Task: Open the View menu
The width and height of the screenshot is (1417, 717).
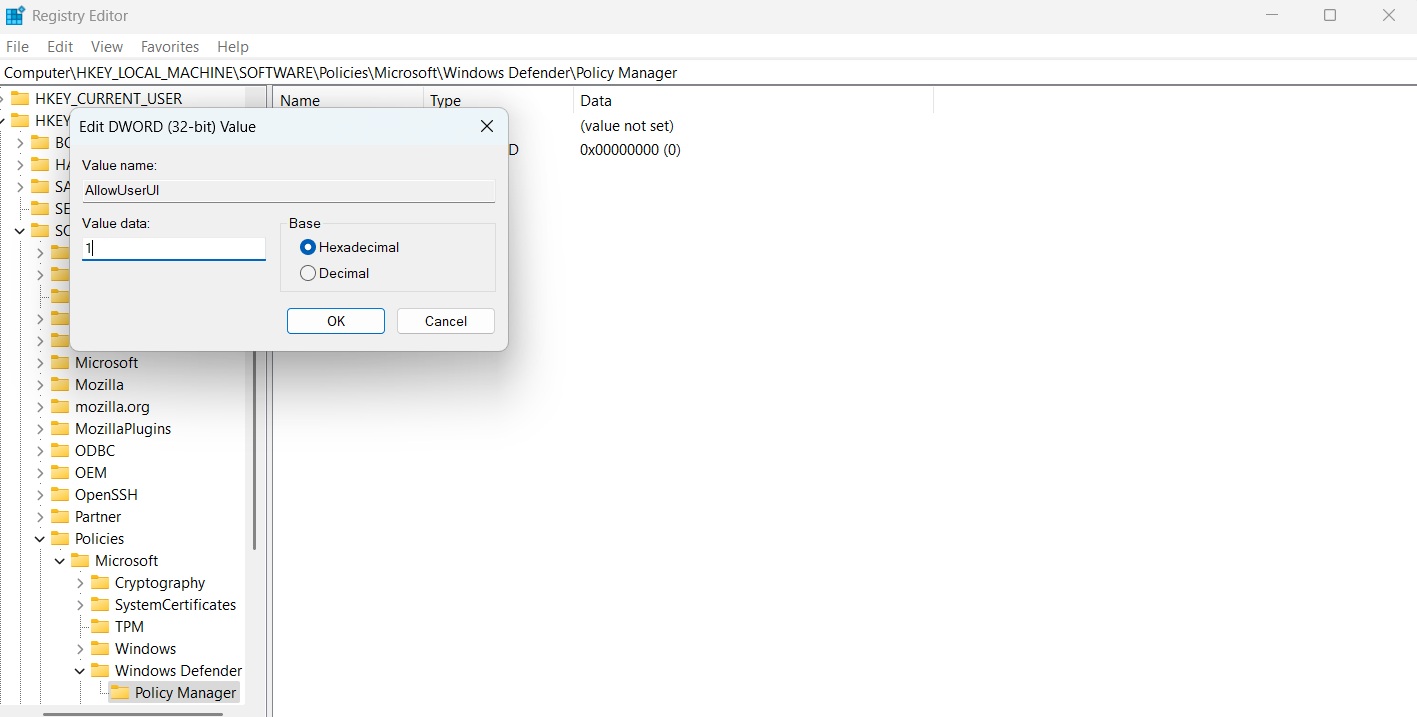Action: click(107, 46)
